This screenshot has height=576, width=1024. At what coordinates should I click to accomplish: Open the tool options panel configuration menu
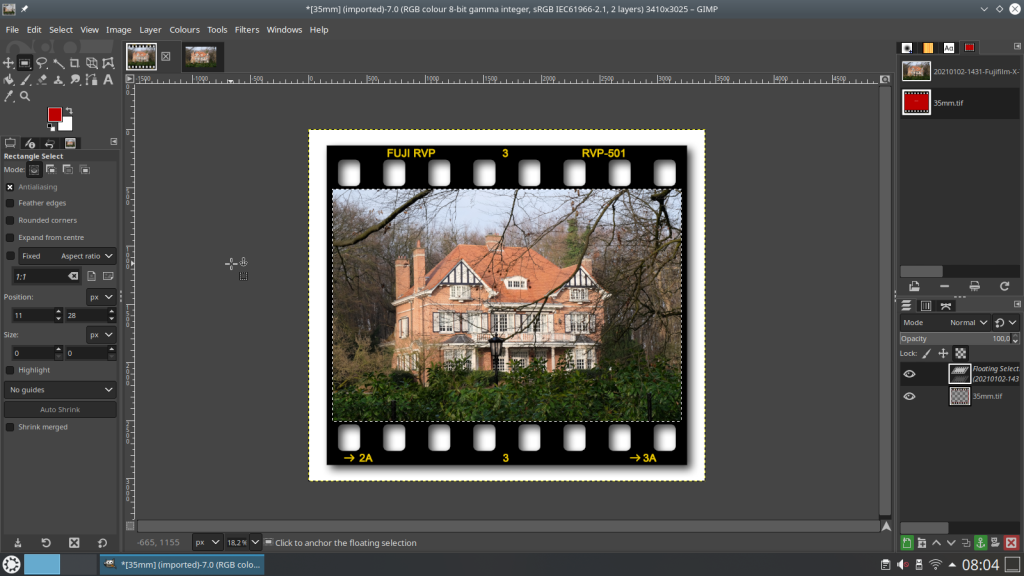pos(114,142)
